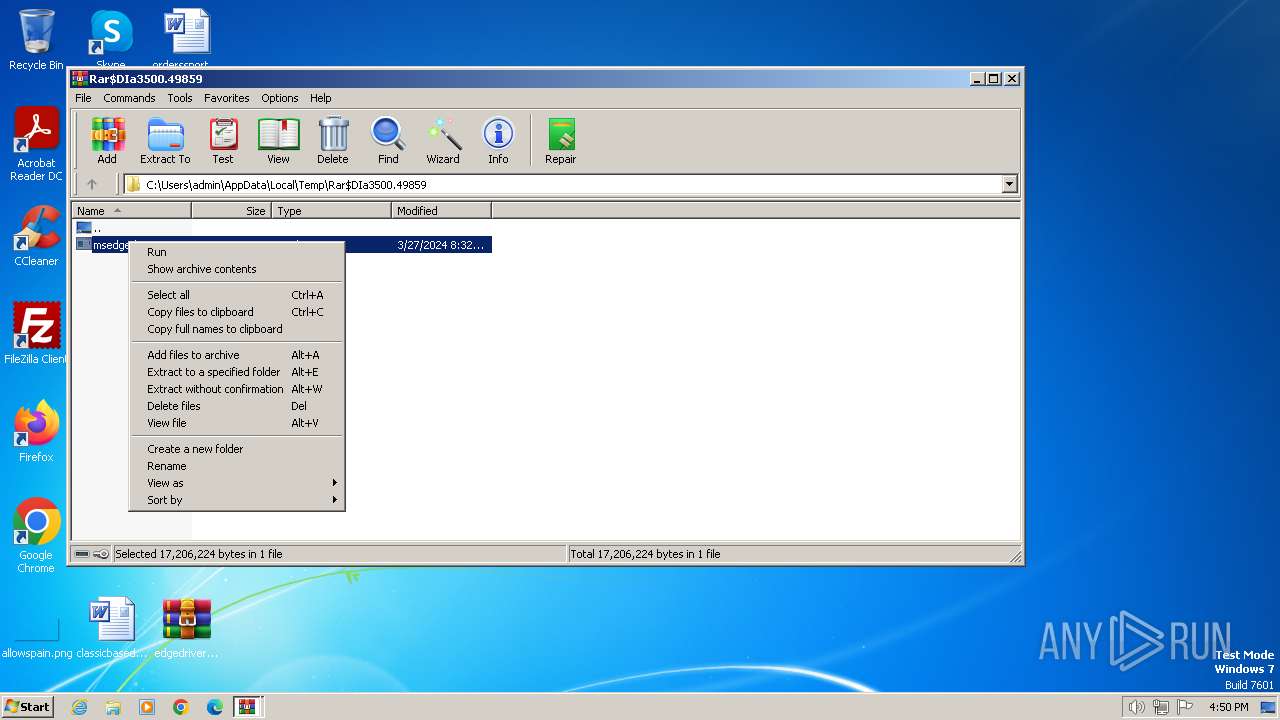The width and height of the screenshot is (1280, 720).
Task: Click the taskbar clock 4:50 PM
Action: (x=1228, y=707)
